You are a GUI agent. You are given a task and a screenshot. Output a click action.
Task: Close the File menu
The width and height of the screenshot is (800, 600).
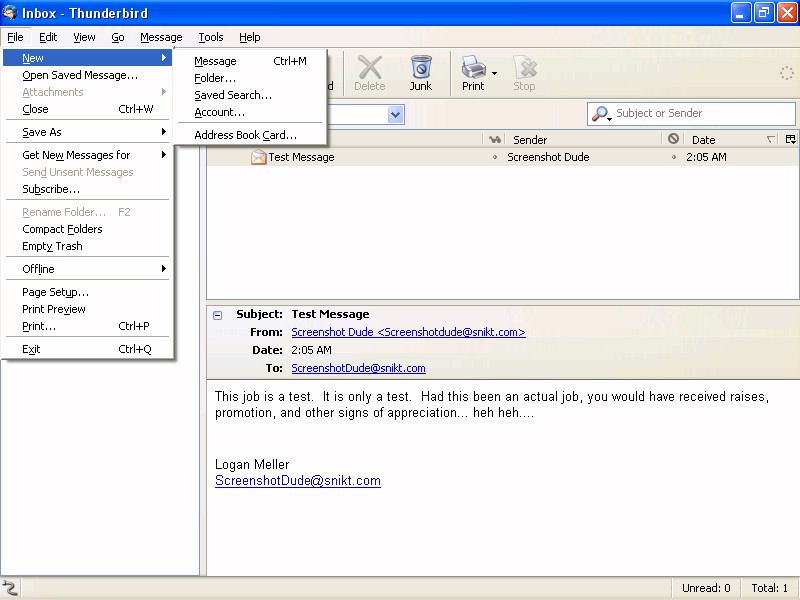15,37
